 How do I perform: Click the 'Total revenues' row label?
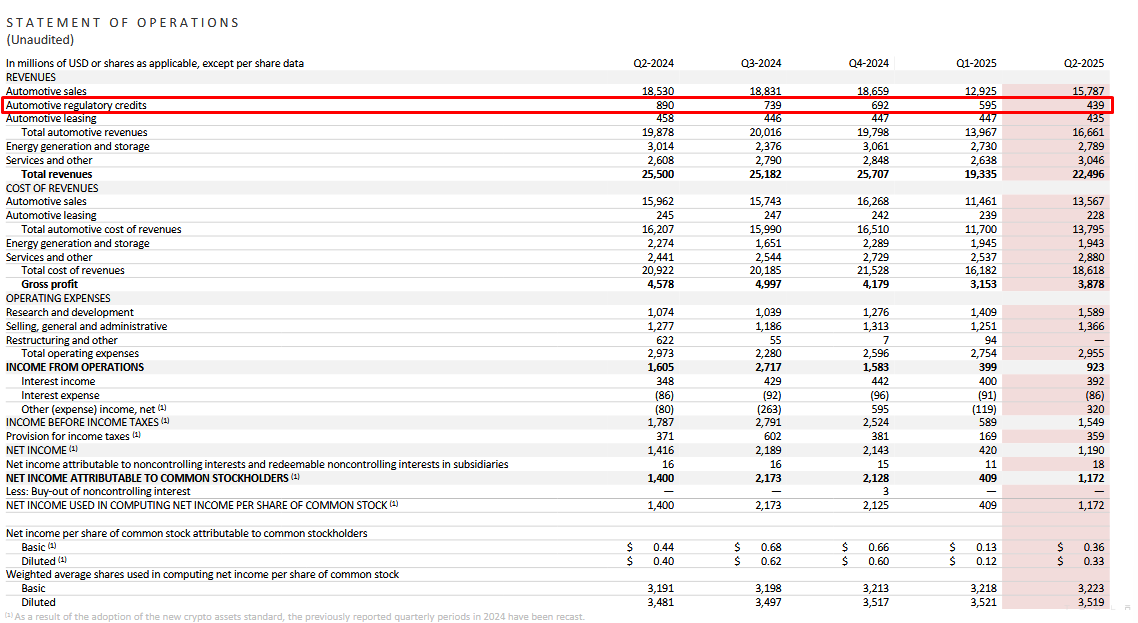click(x=57, y=174)
